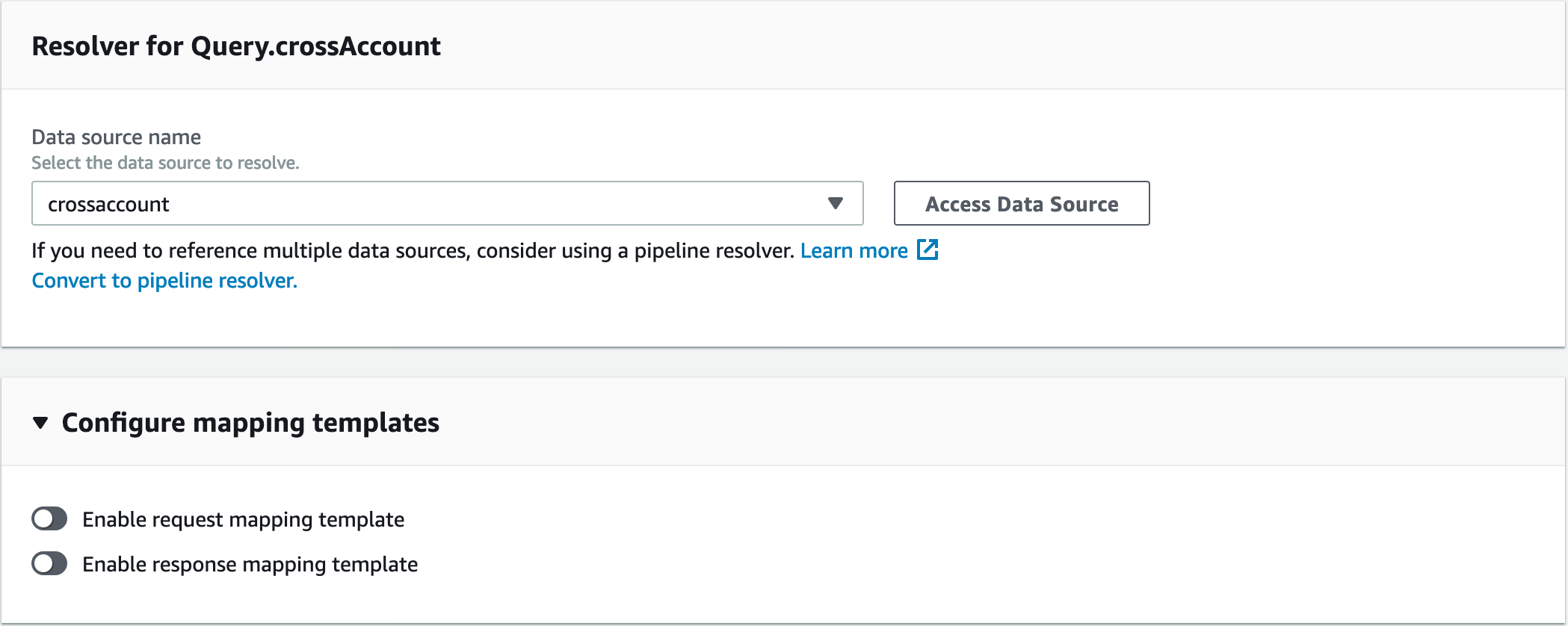This screenshot has width=1568, height=626.
Task: Click the dropdown arrow in the data source field
Action: coord(836,203)
